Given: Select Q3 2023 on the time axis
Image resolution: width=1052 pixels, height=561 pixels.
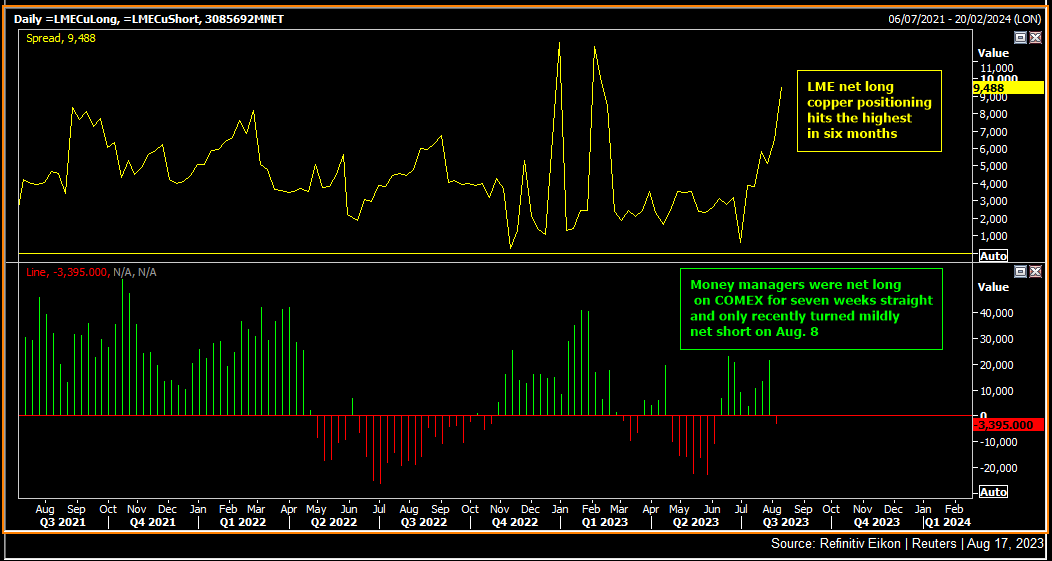Looking at the screenshot, I should click(788, 521).
